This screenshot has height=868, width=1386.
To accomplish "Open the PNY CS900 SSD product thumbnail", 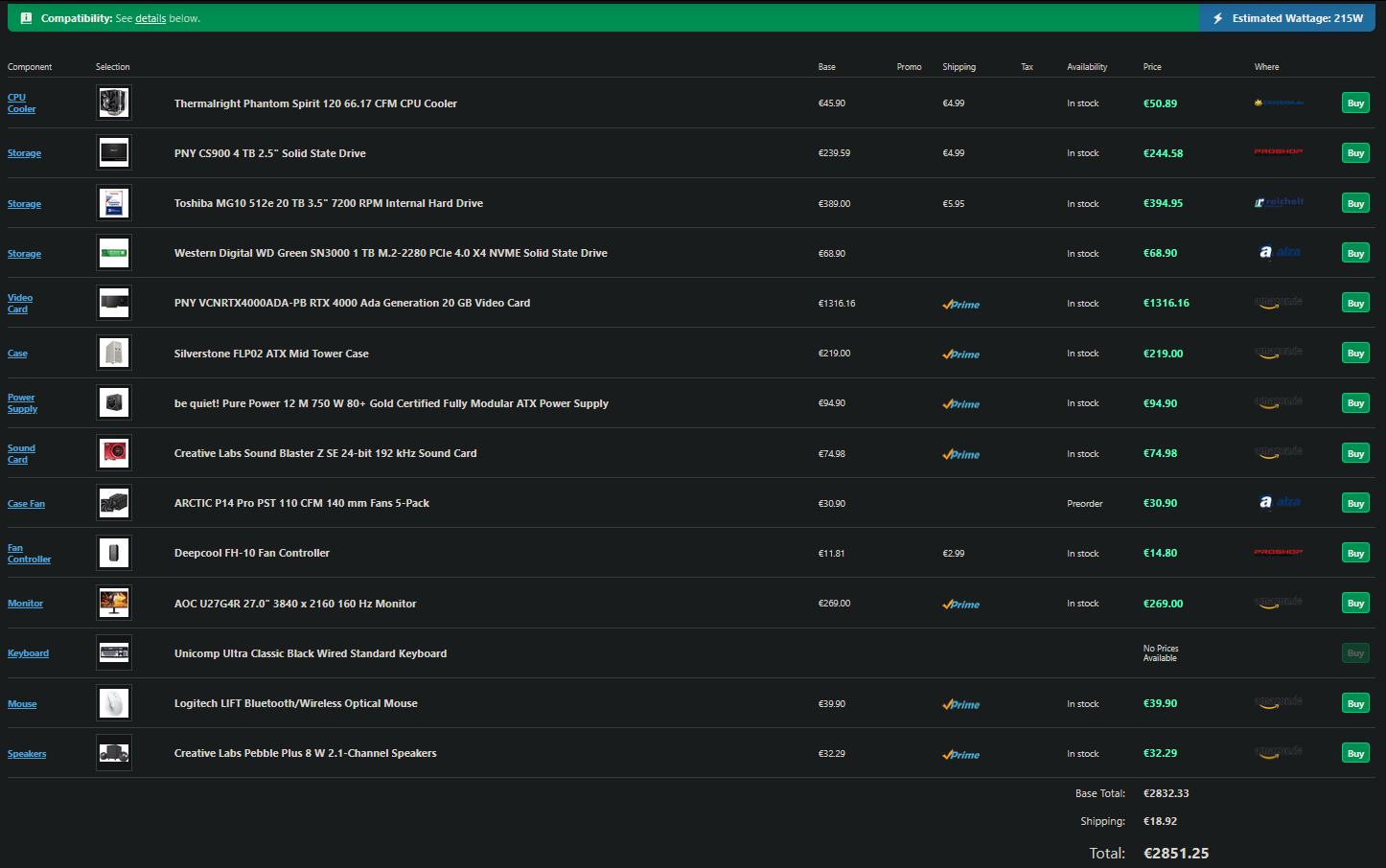I will point(114,152).
